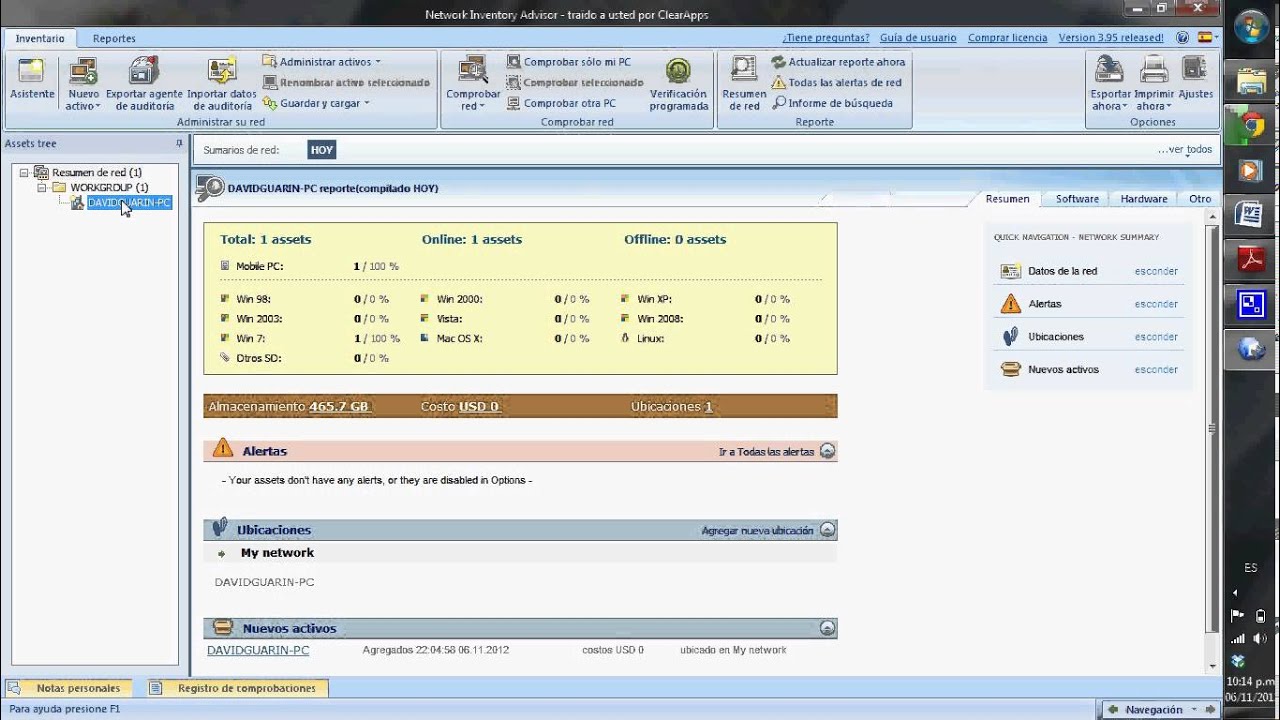Open the Notas personales tab
The width and height of the screenshot is (1280, 720).
(69, 688)
